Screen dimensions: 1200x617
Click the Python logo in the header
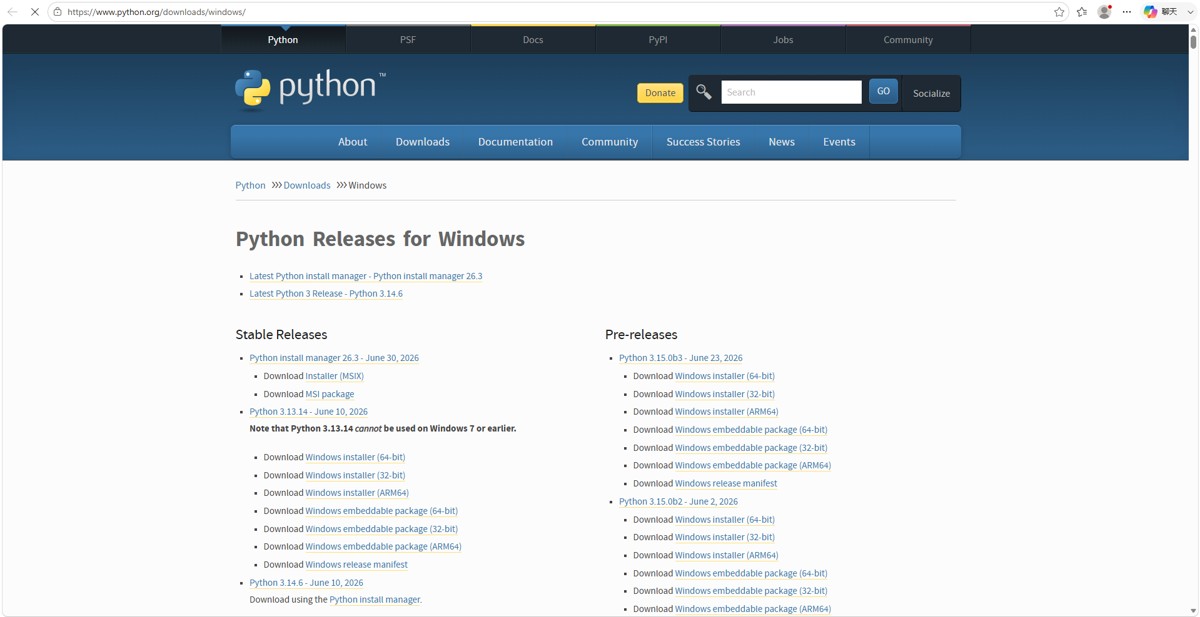click(310, 88)
